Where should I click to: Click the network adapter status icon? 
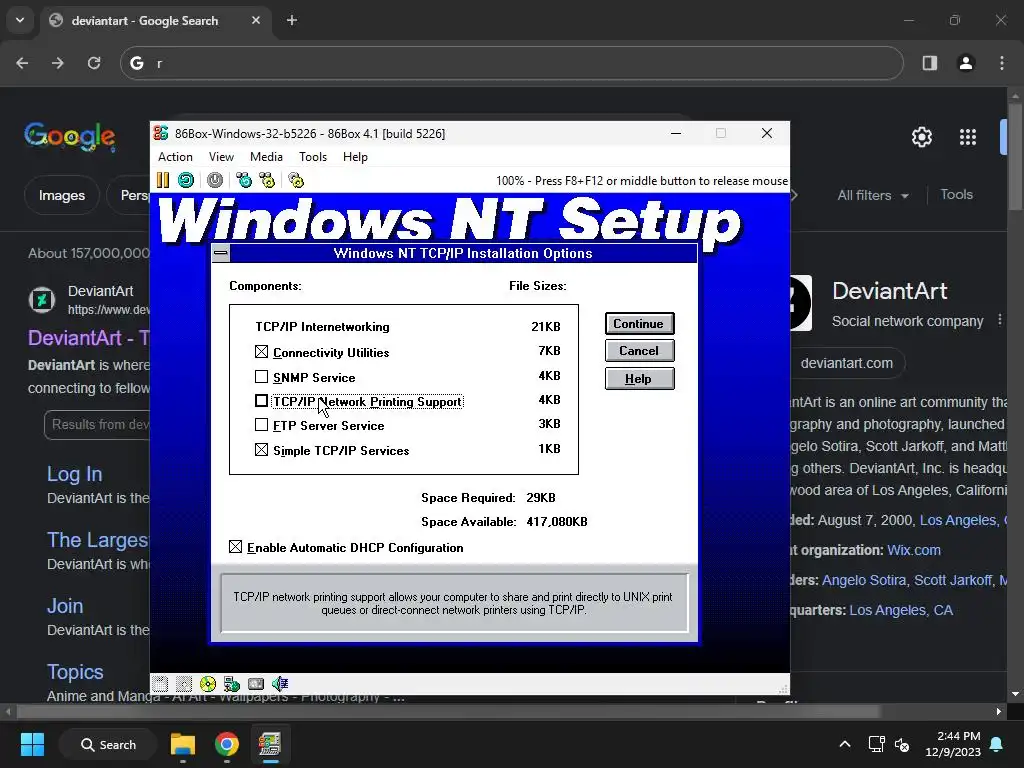pos(232,684)
